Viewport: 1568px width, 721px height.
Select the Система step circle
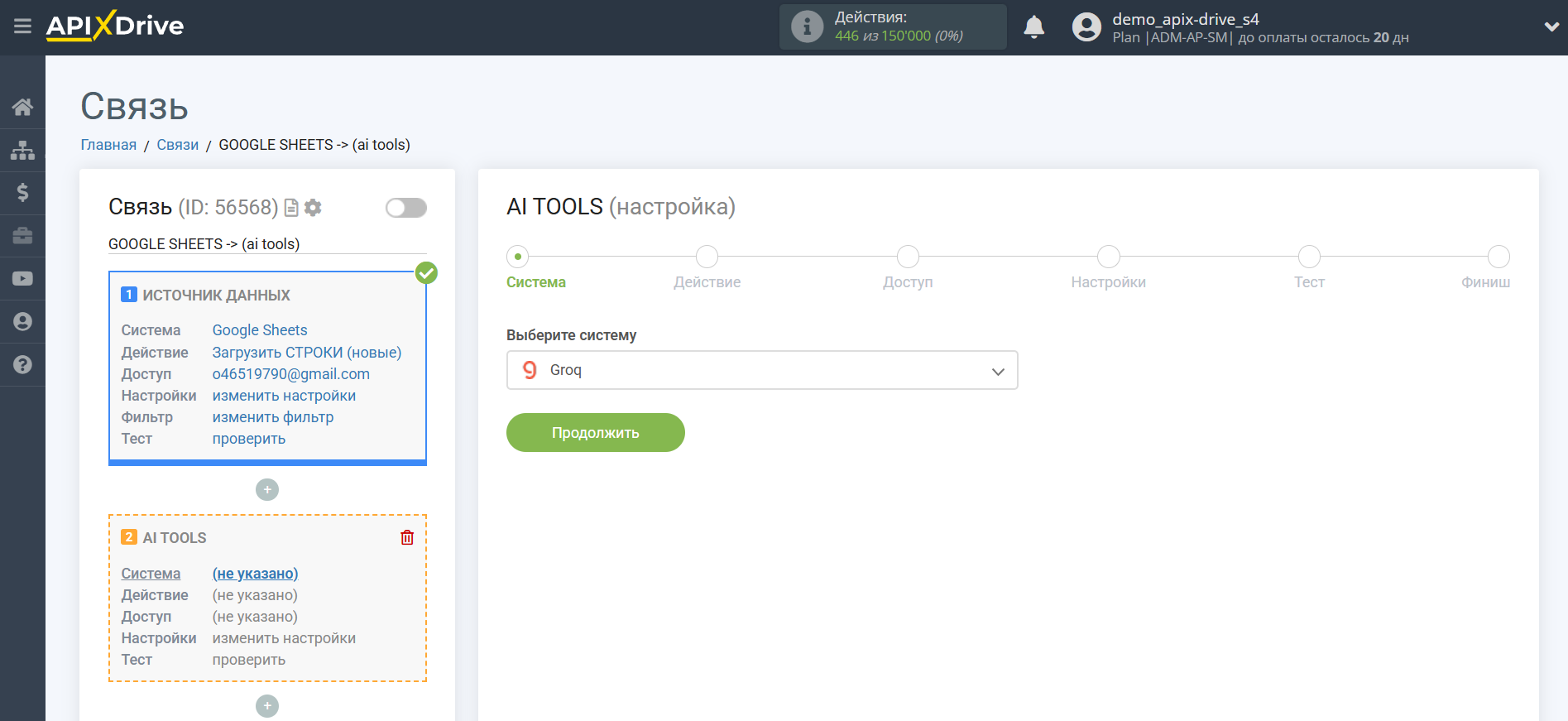518,257
